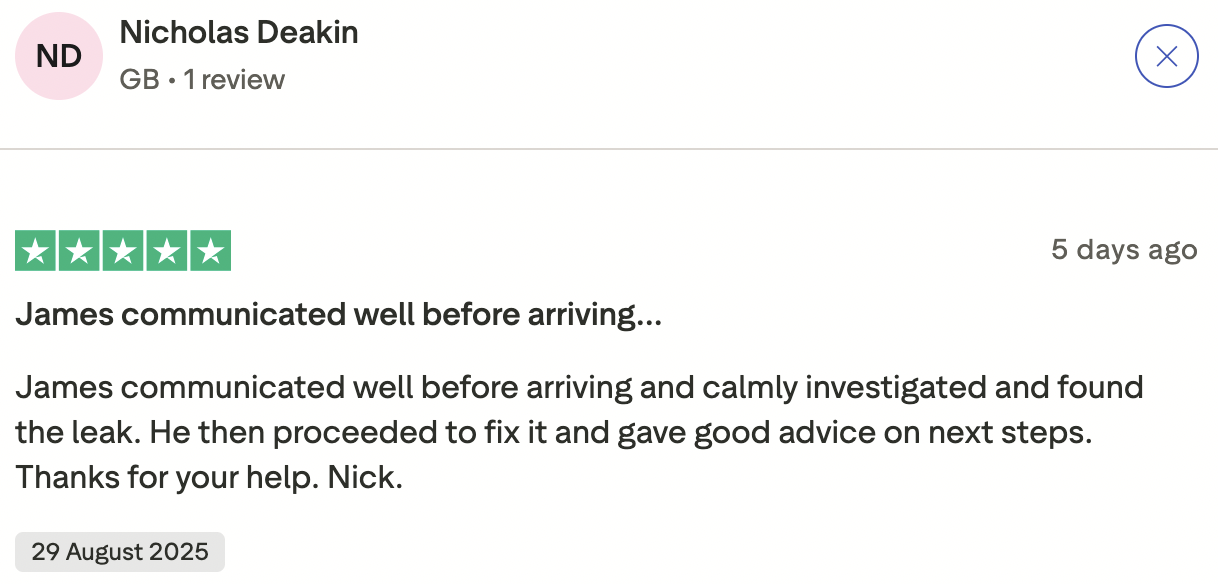
Task: Click the first green rating star
Action: click(37, 251)
